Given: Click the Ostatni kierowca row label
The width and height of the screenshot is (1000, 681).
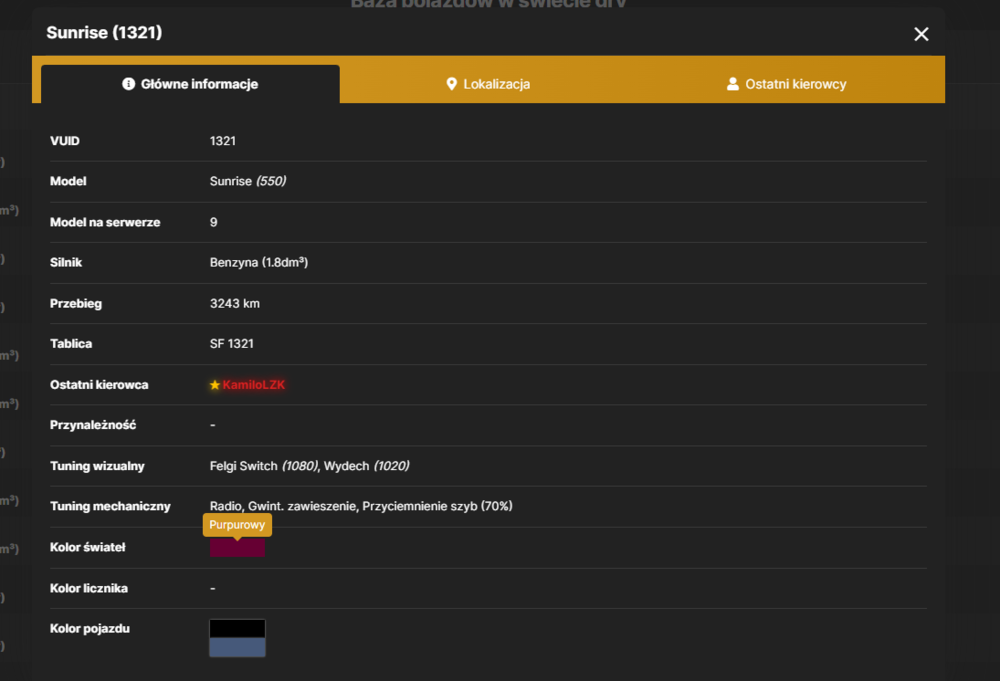Looking at the screenshot, I should 99,384.
